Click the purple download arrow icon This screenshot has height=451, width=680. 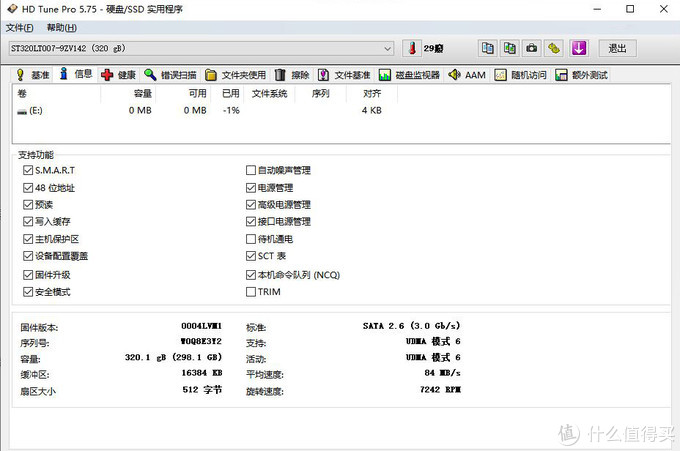[578, 48]
